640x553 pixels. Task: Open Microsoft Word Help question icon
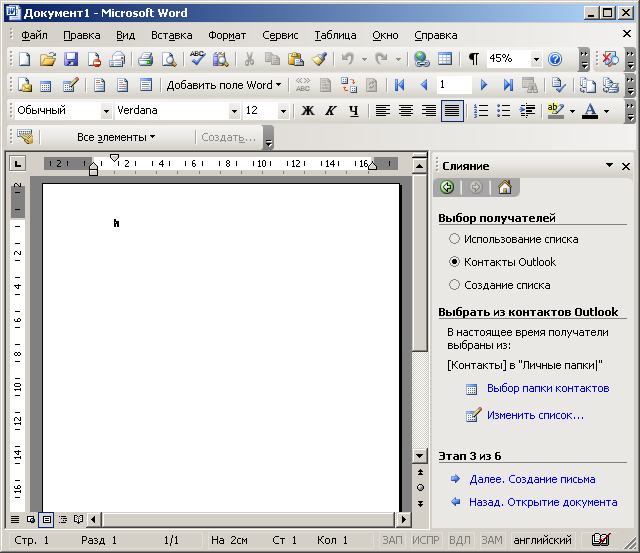pos(555,60)
